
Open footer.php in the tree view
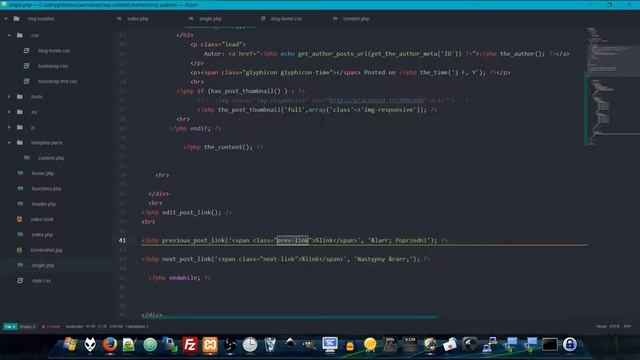(43, 173)
